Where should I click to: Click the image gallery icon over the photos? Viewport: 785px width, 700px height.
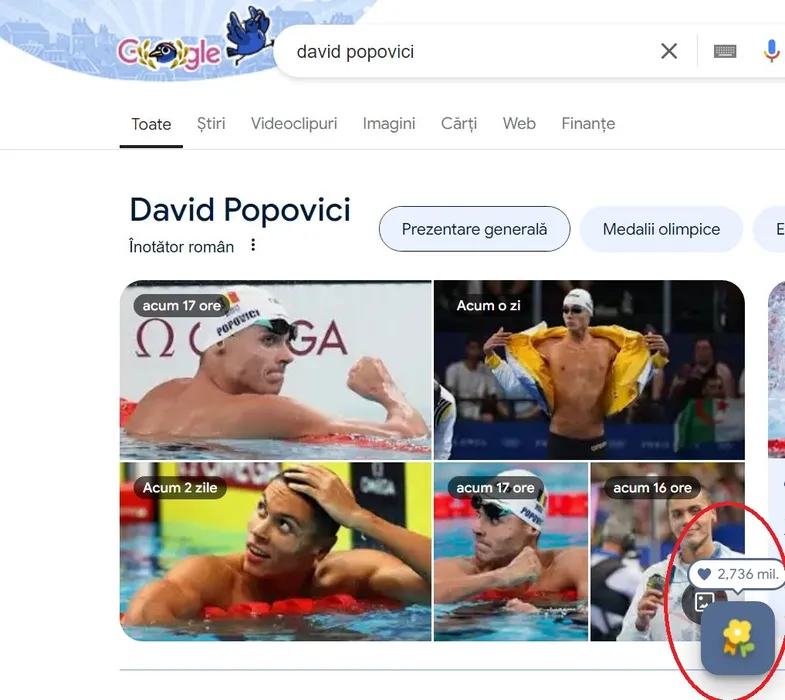coord(703,601)
